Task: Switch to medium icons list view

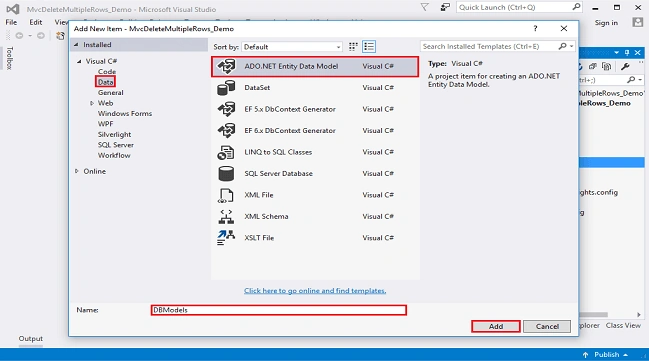Action: coord(369,47)
